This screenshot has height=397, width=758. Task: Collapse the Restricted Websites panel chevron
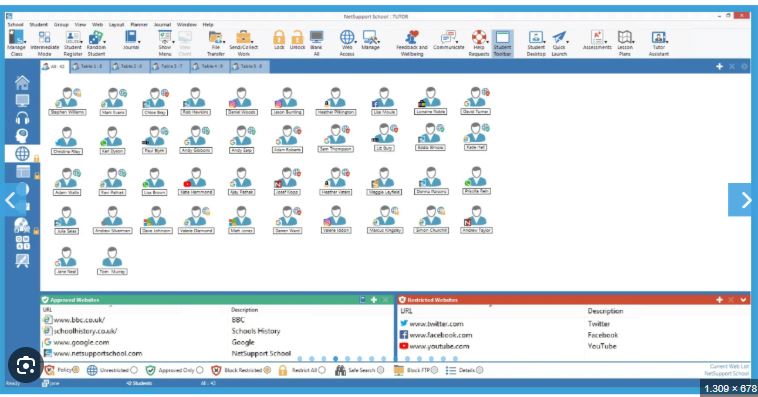743,300
